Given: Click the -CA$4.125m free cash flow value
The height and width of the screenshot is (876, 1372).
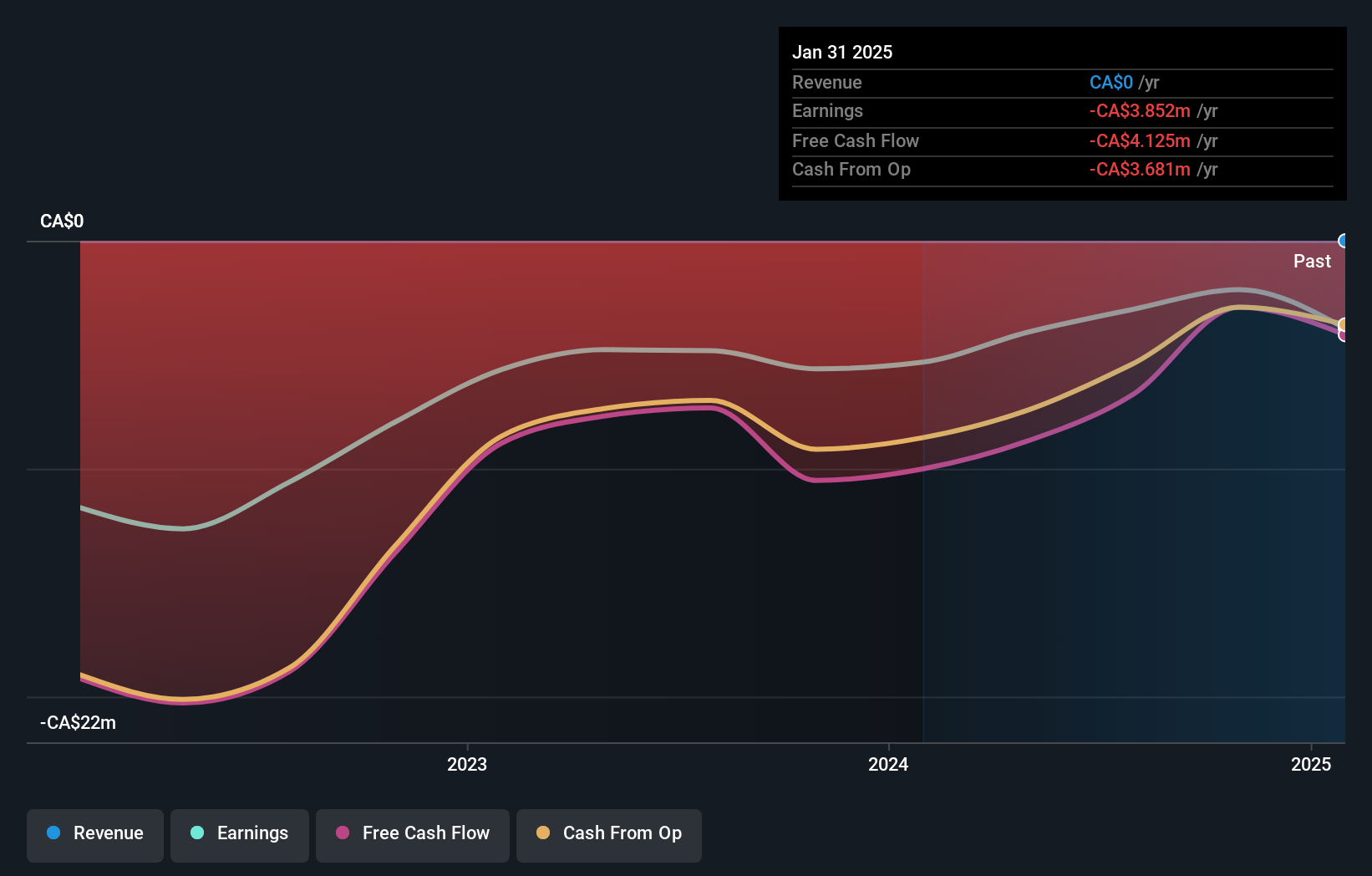Looking at the screenshot, I should 1140,140.
